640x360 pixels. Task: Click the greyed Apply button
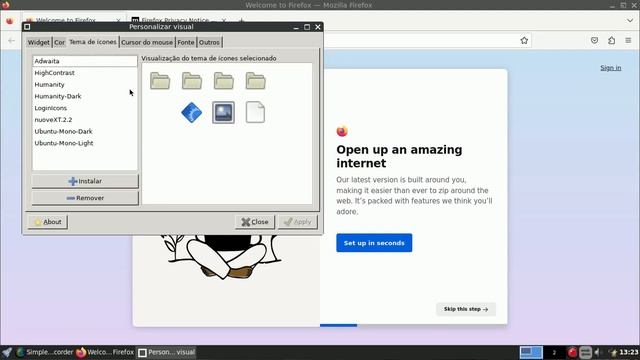point(298,222)
